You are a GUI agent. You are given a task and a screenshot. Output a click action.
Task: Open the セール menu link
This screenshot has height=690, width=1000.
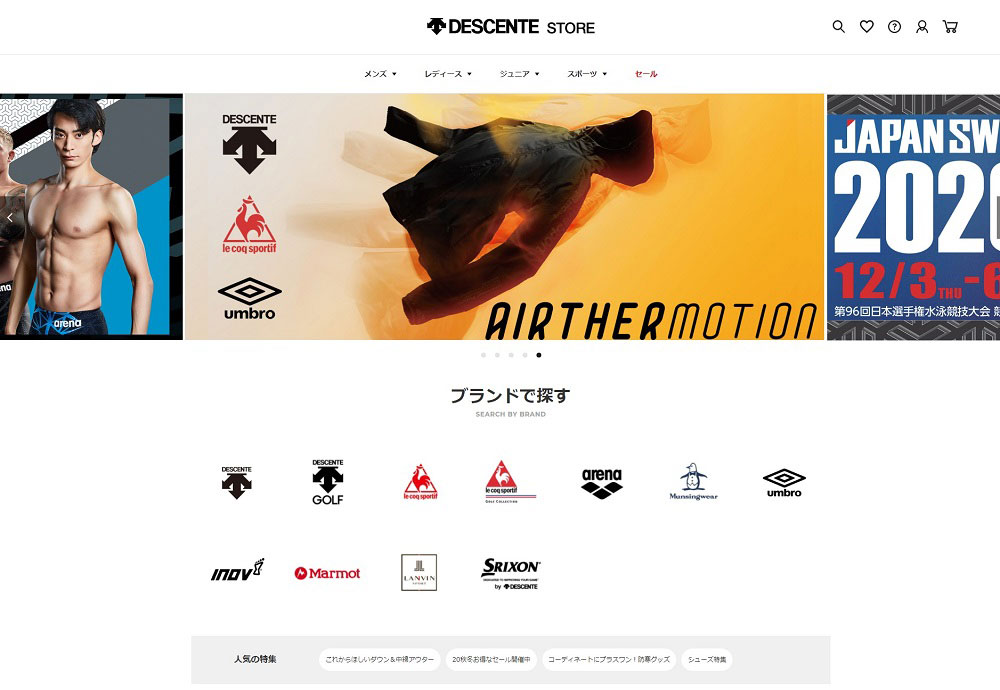pos(646,74)
